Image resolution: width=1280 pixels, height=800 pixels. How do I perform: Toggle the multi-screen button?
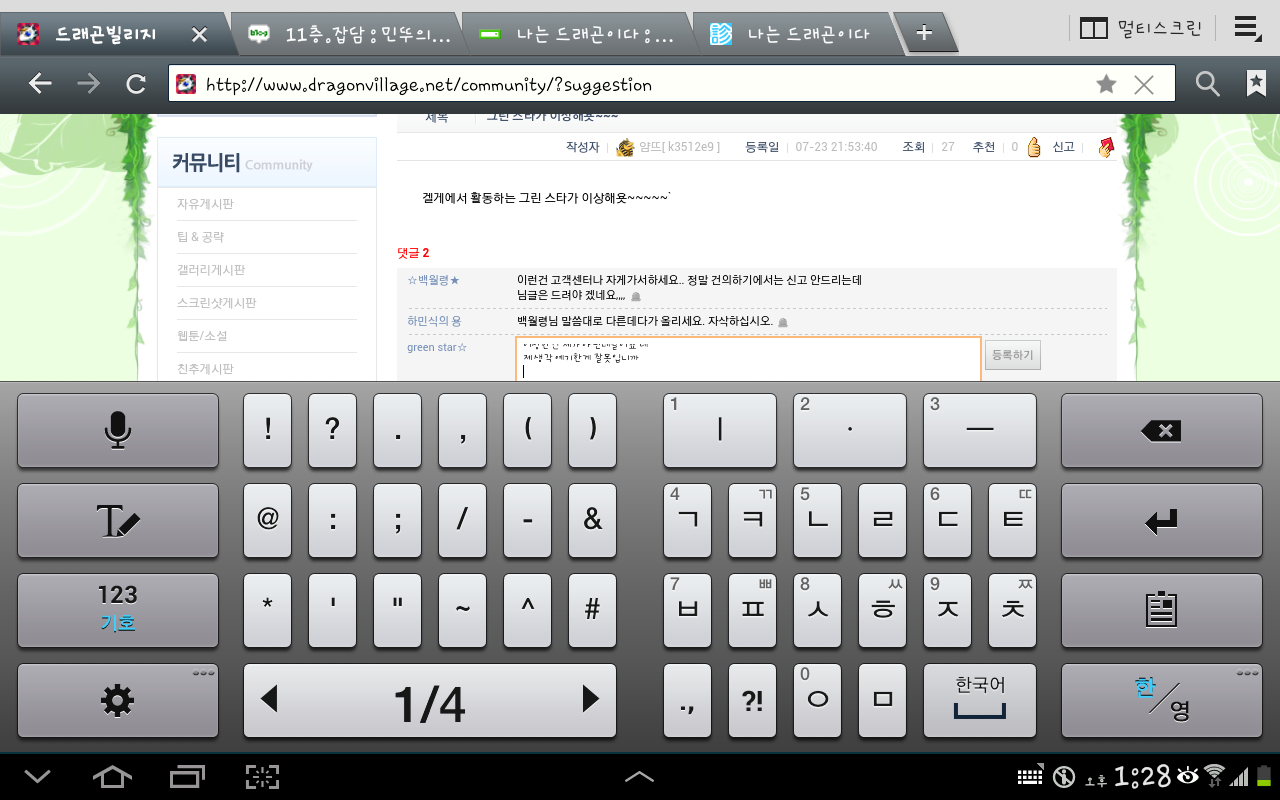[1142, 29]
